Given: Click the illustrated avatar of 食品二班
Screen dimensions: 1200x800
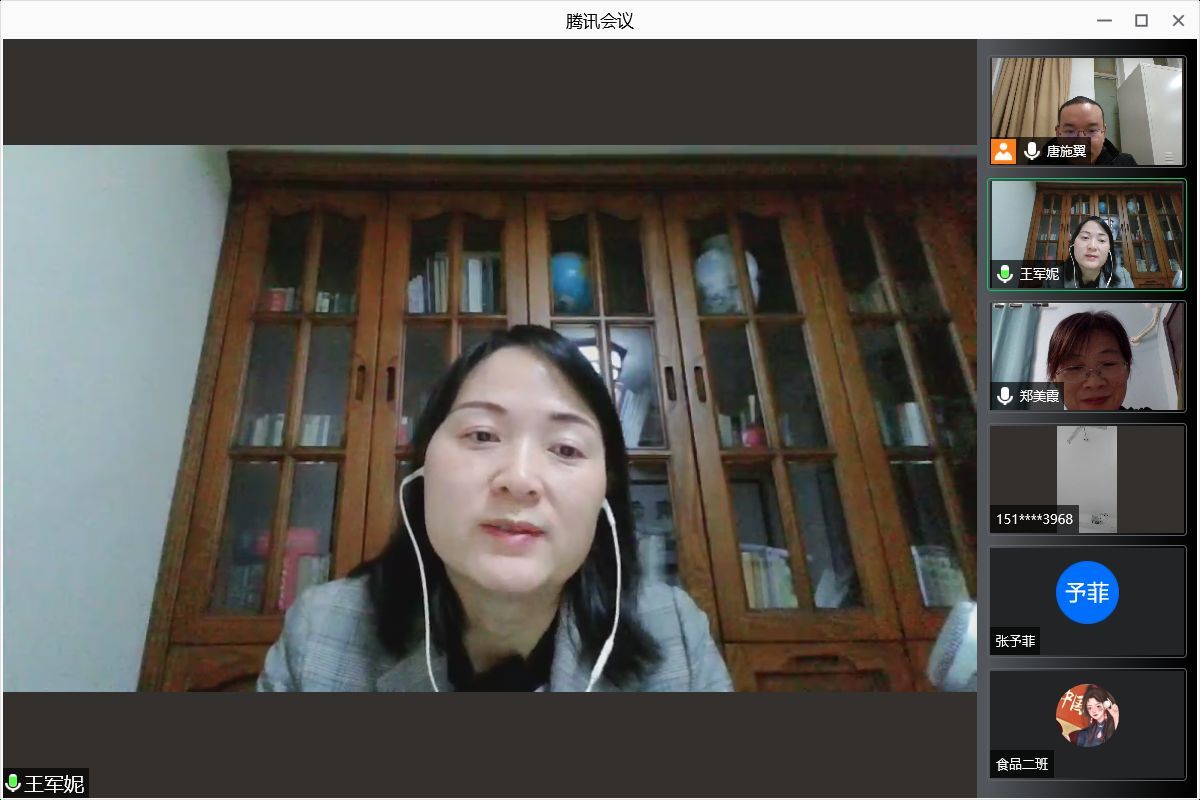Looking at the screenshot, I should point(1087,715).
